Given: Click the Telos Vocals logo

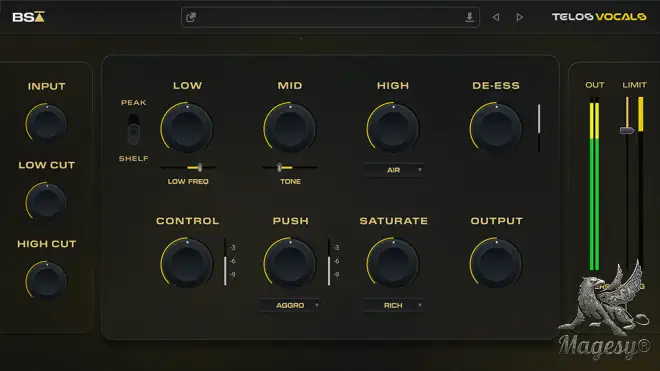Looking at the screenshot, I should click(599, 17).
